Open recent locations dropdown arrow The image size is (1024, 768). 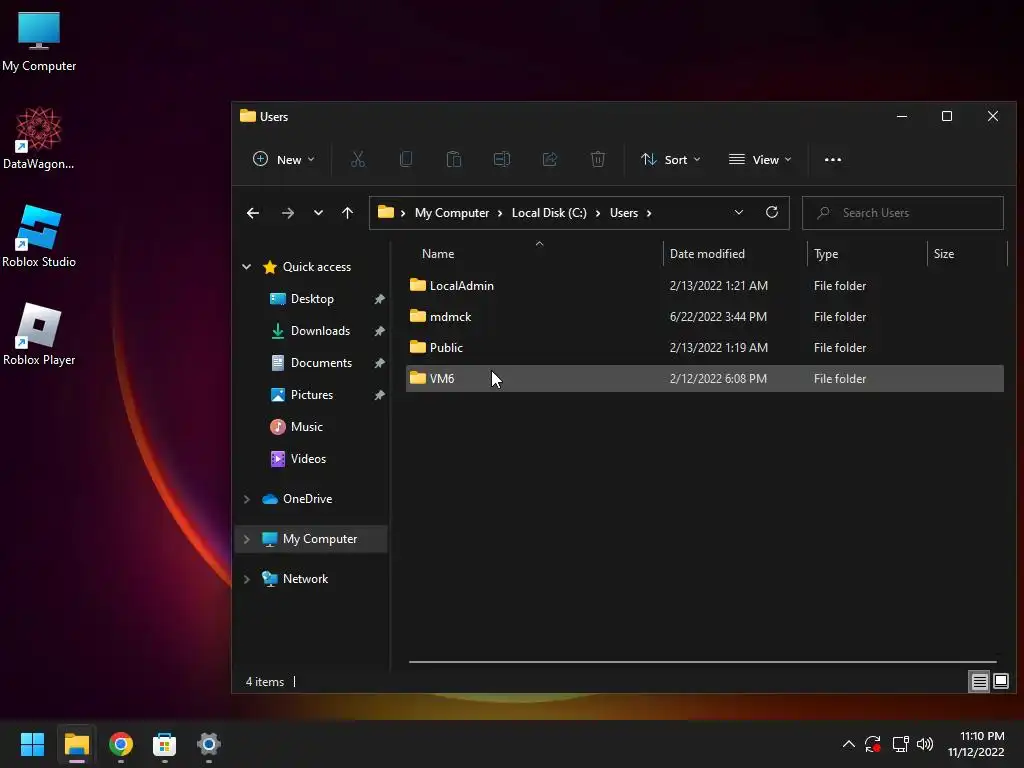(x=318, y=213)
